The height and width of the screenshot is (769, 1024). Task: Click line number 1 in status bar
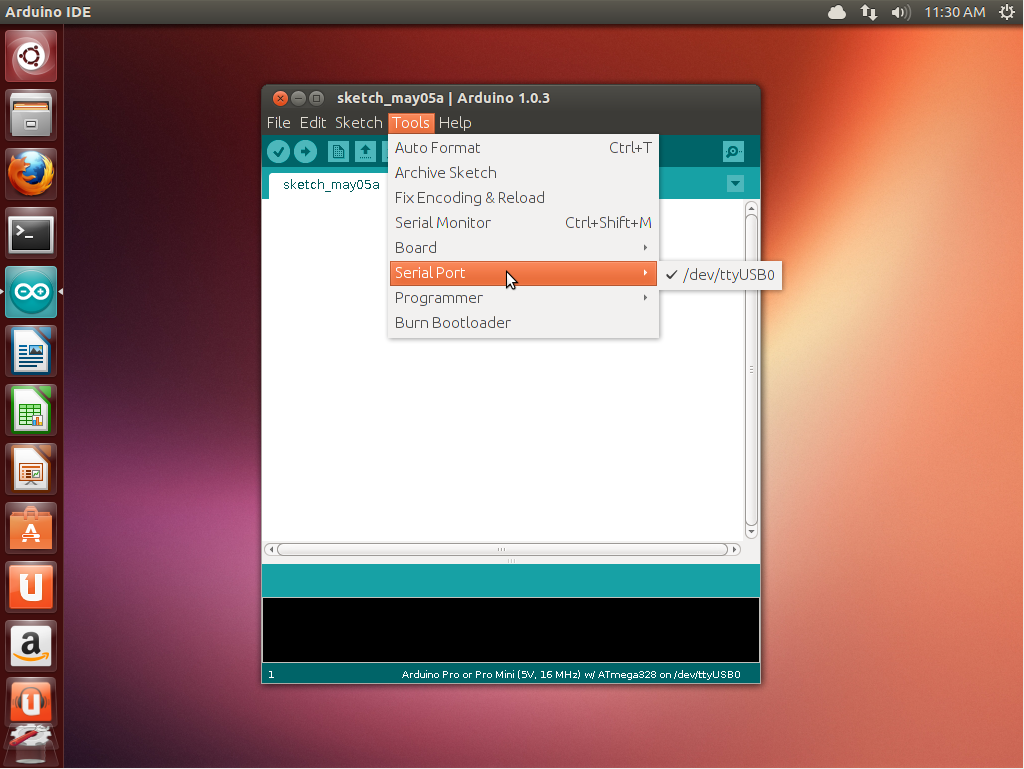tap(271, 675)
